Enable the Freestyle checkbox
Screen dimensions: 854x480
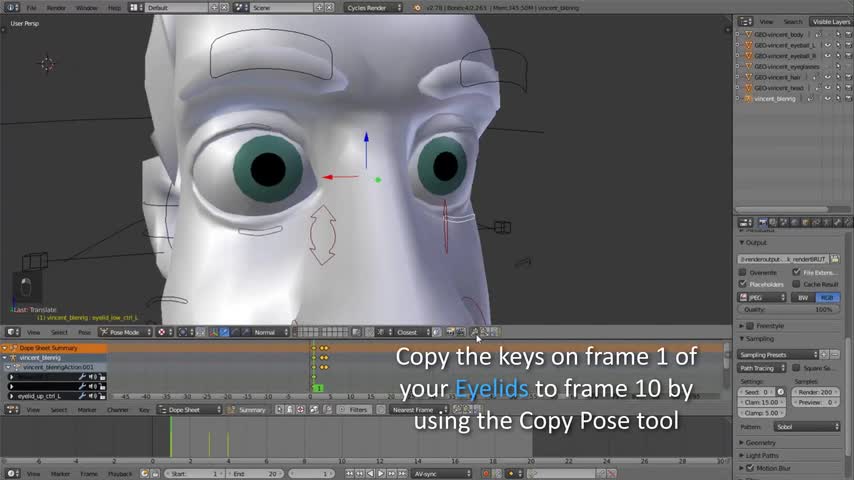(750, 326)
